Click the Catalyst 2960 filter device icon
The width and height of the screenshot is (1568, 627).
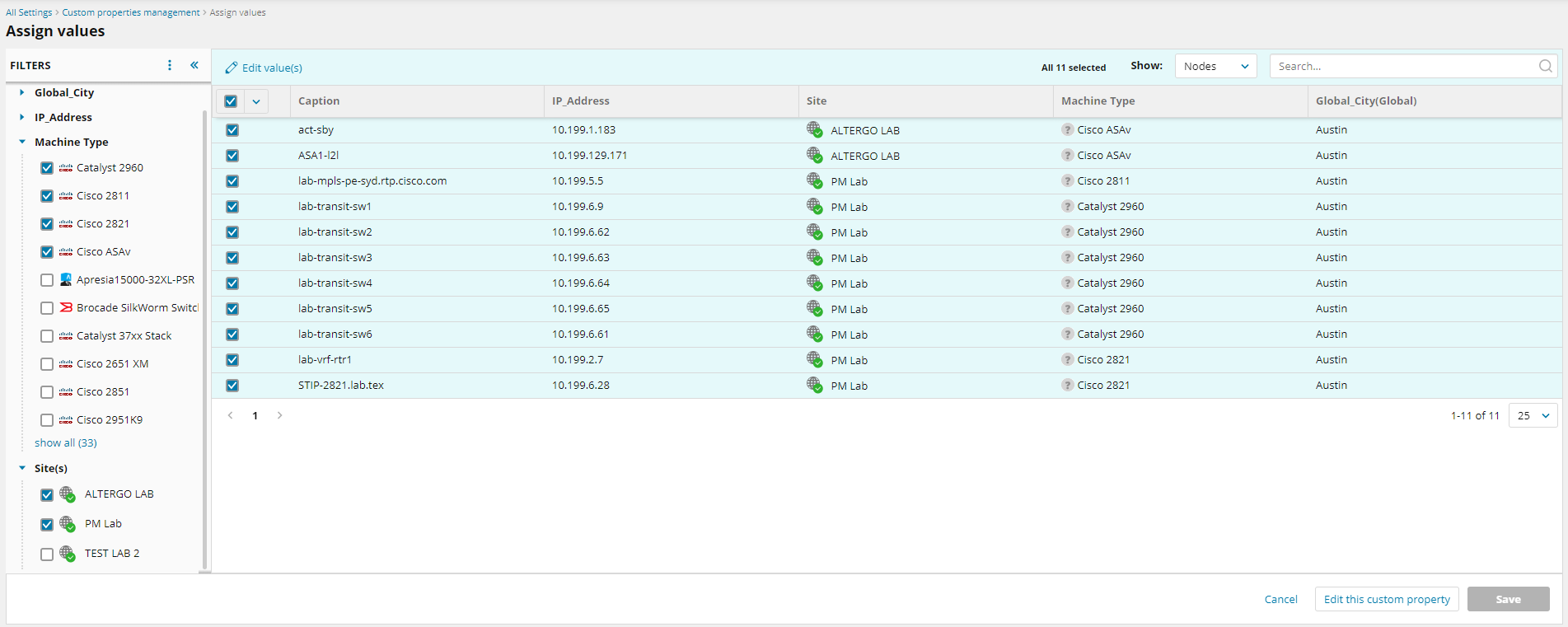pyautogui.click(x=66, y=168)
